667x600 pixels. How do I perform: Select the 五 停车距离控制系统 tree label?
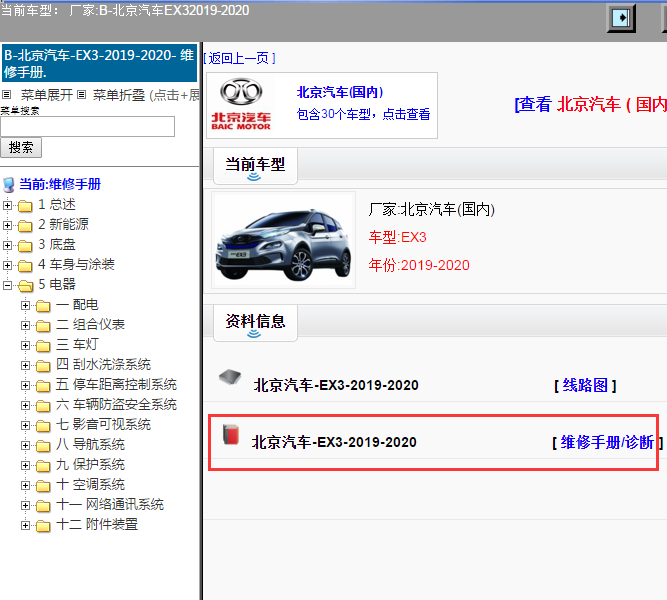(117, 385)
